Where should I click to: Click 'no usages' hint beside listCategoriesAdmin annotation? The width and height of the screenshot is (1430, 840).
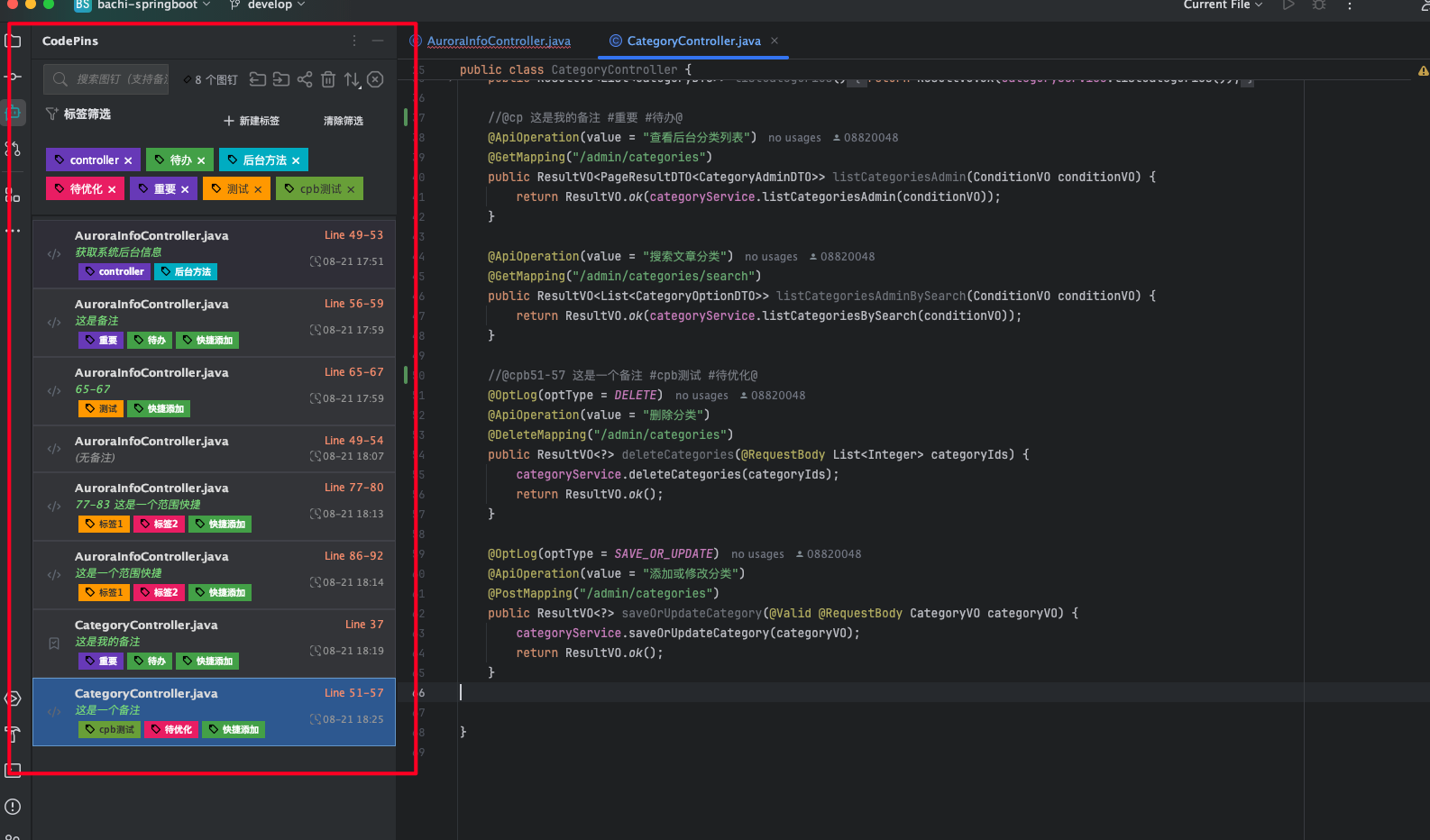794,138
